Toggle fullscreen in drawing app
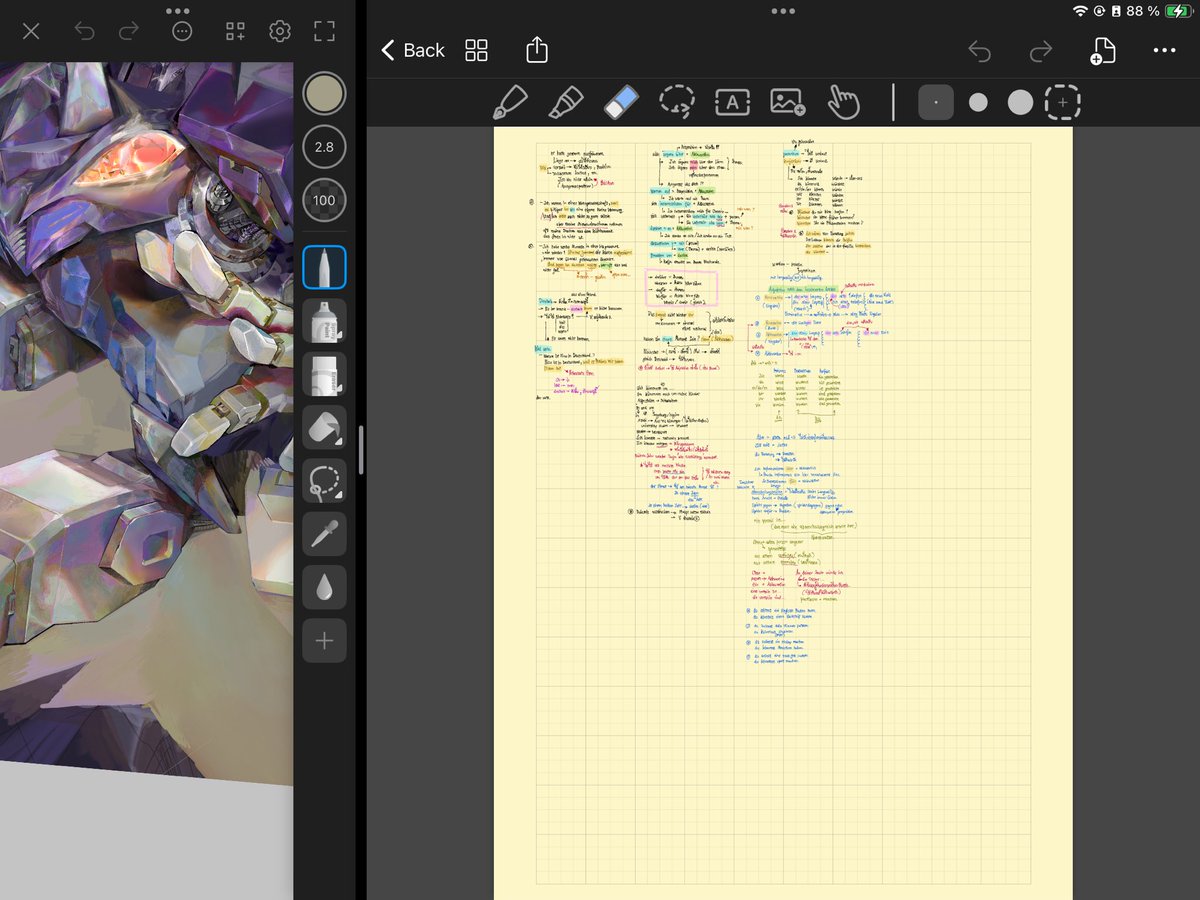 324,32
